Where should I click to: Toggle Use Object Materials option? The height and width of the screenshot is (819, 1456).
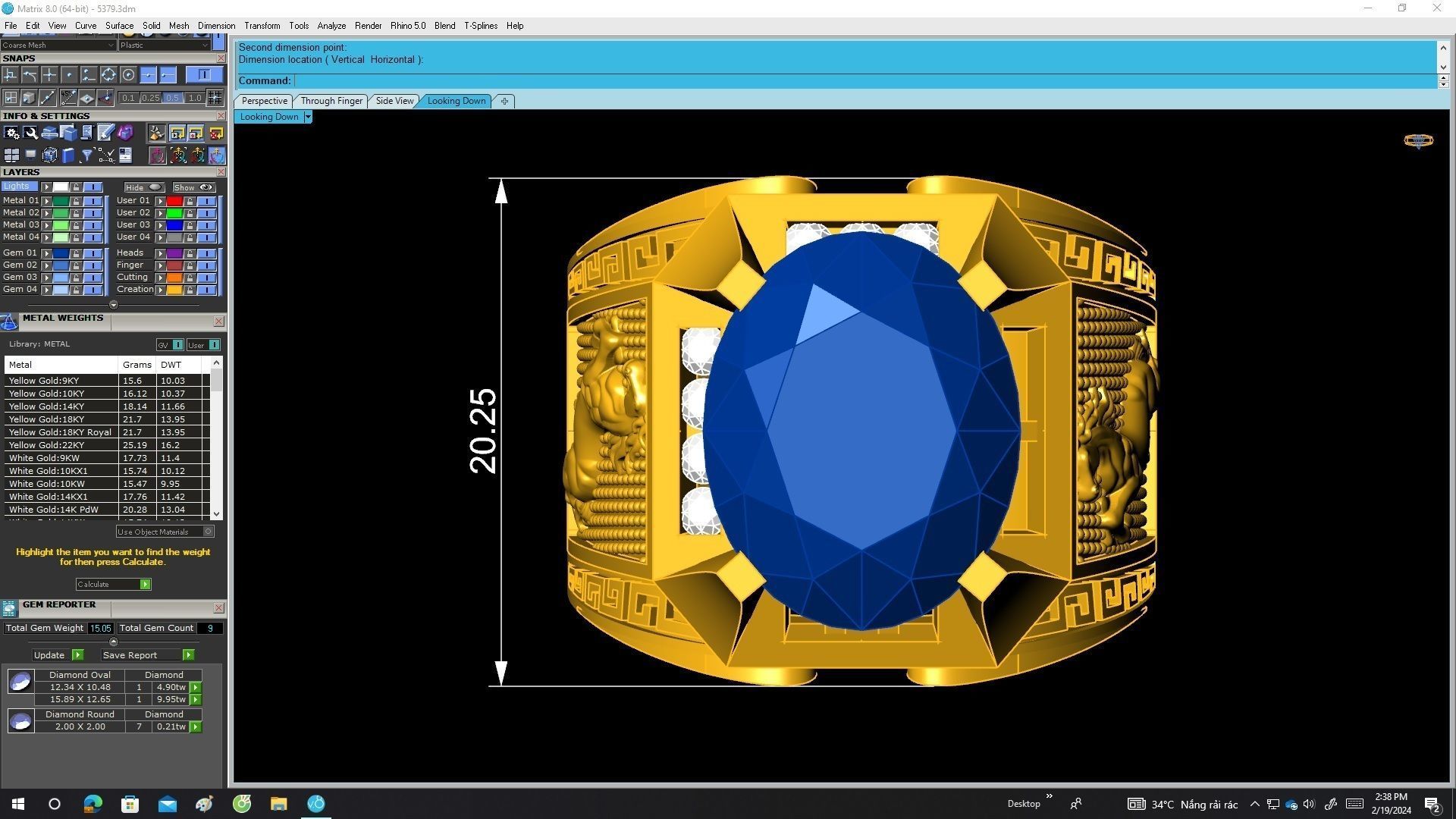[x=165, y=532]
